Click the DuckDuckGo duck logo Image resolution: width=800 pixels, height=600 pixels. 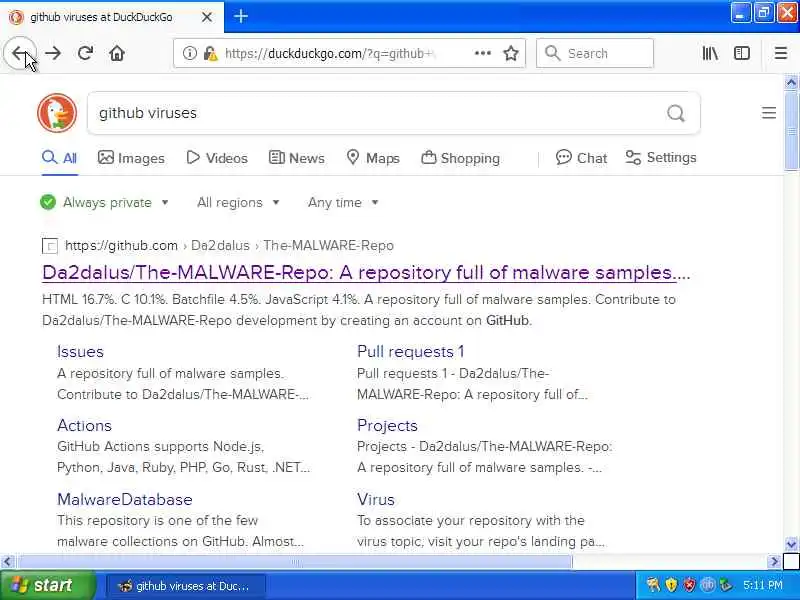click(x=57, y=113)
